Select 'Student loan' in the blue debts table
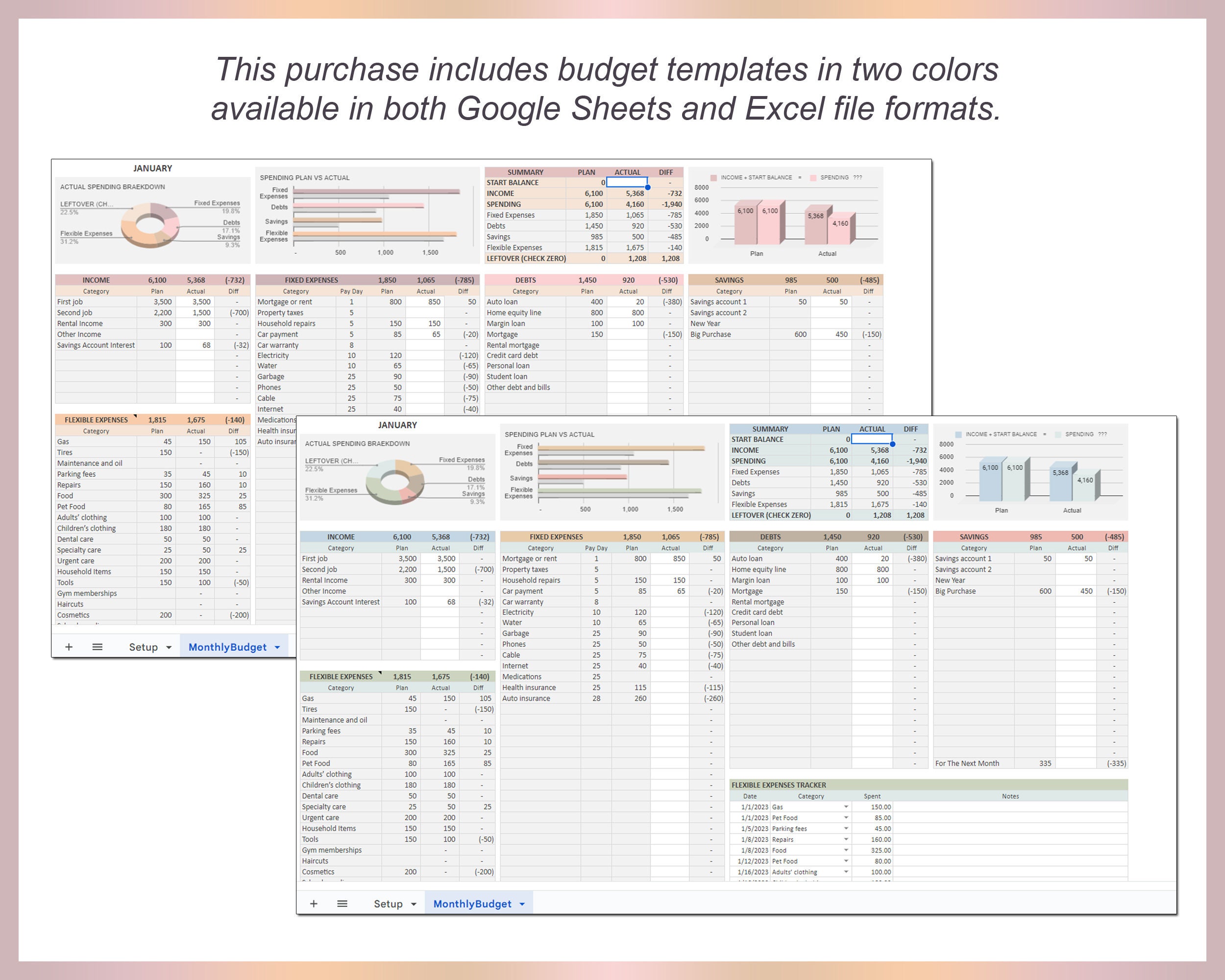Viewport: 1225px width, 980px height. 752,634
